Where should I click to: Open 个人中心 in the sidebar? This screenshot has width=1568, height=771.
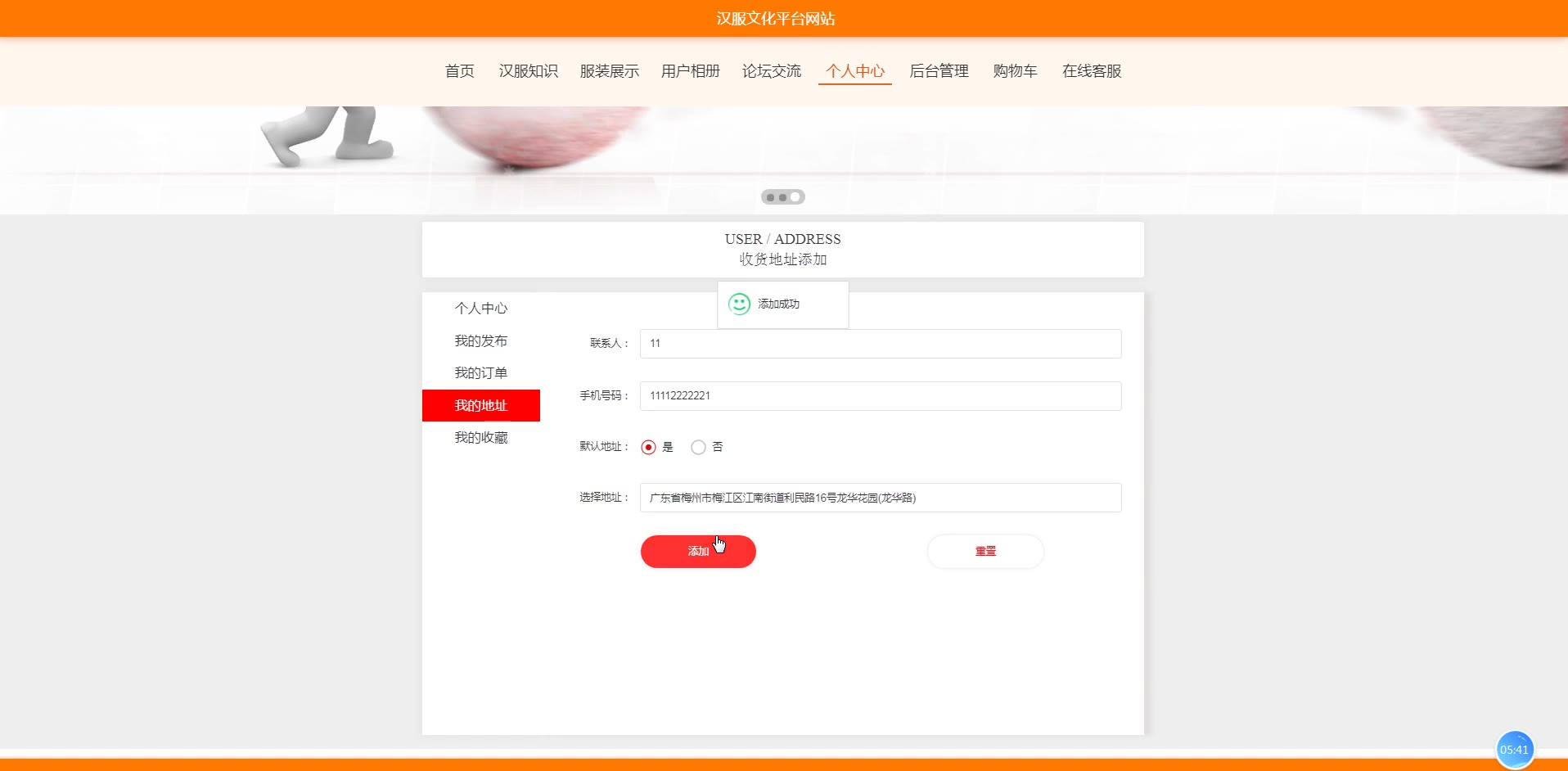tap(481, 309)
